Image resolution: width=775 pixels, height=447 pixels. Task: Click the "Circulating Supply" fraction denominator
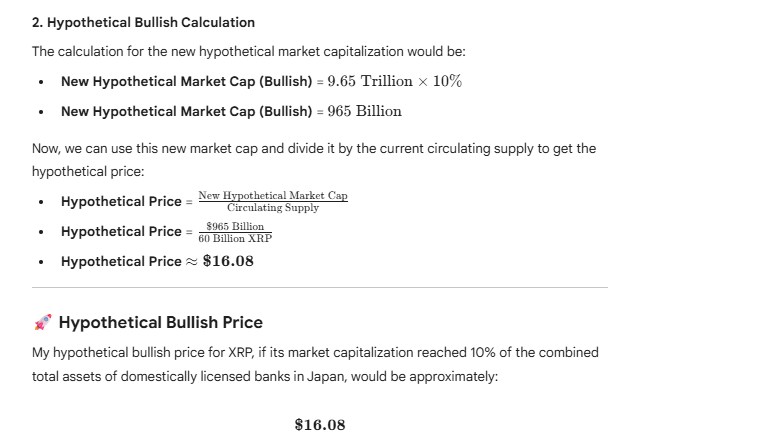(x=273, y=208)
